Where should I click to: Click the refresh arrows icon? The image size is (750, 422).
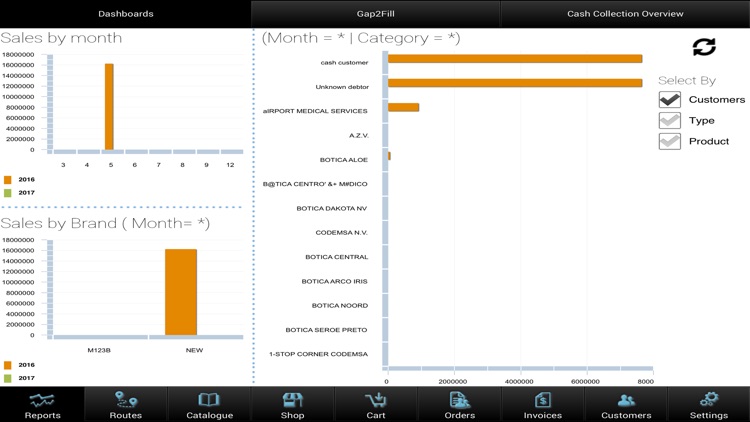tap(704, 47)
